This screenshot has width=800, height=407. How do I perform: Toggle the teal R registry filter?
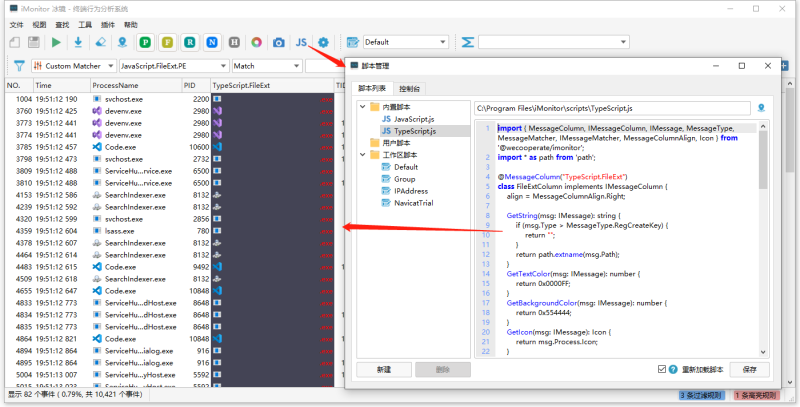click(190, 42)
